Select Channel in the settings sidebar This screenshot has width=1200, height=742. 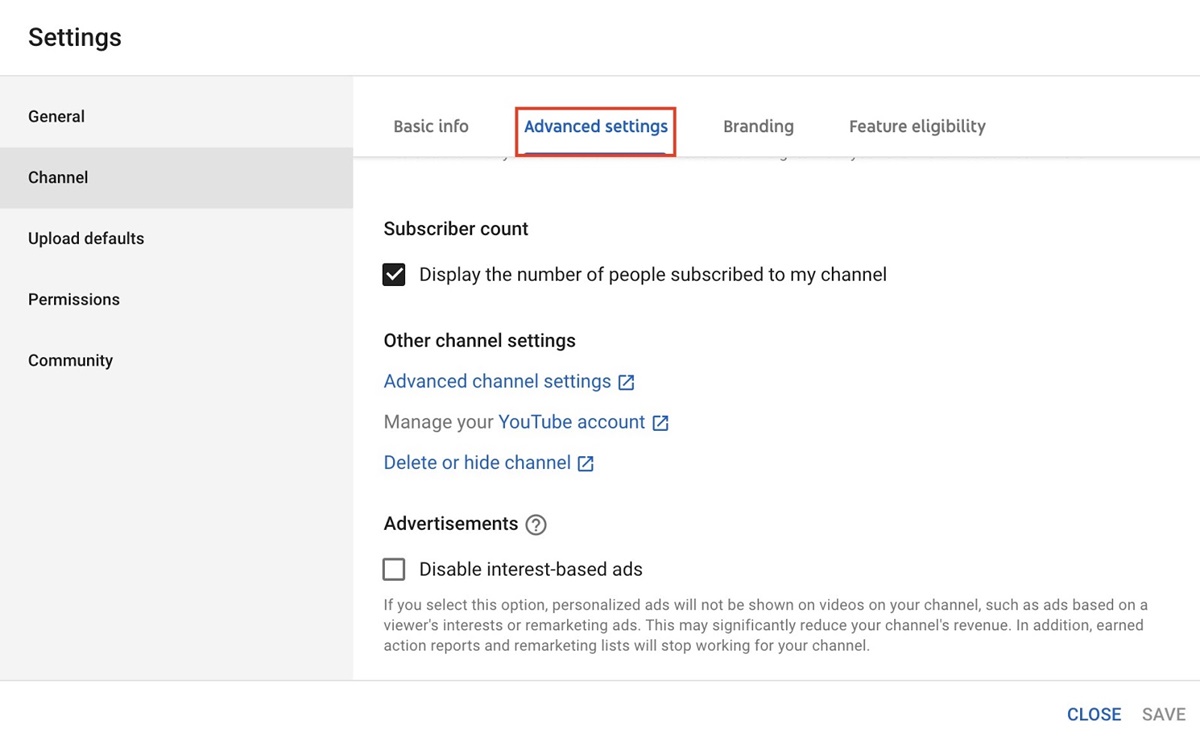(58, 178)
